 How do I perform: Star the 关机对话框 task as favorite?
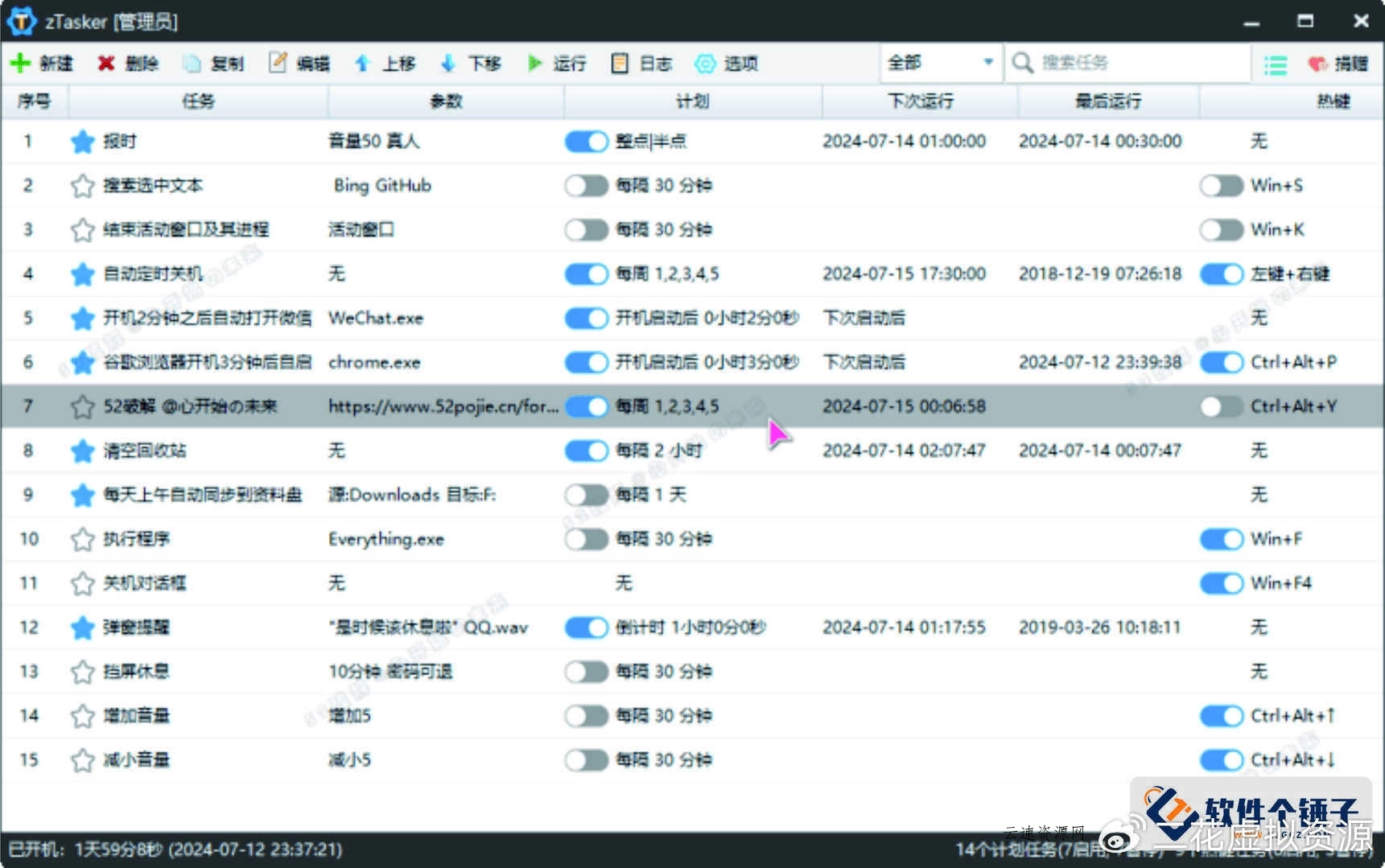[82, 583]
